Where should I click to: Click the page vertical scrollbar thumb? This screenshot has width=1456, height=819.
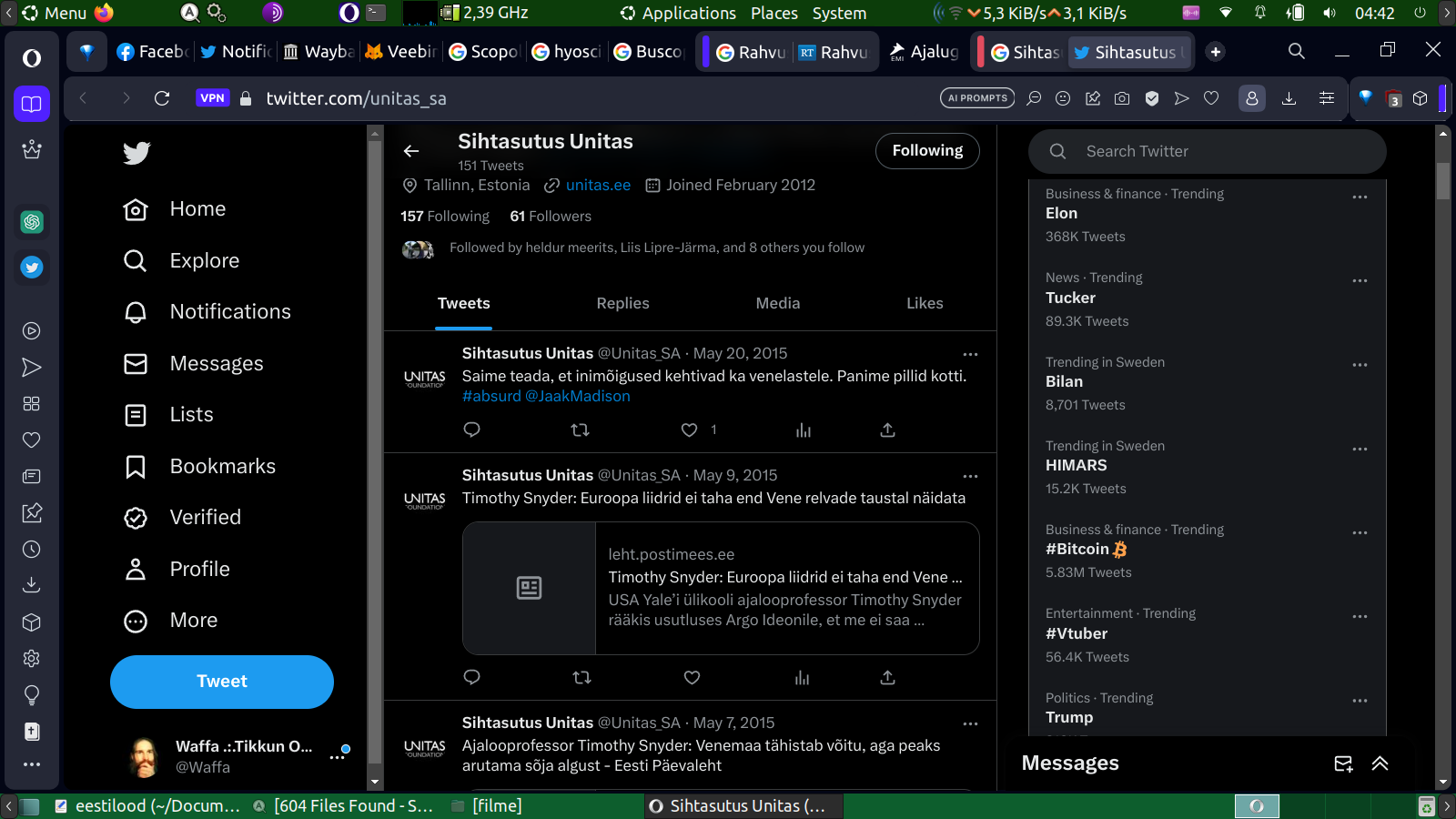(x=1443, y=180)
